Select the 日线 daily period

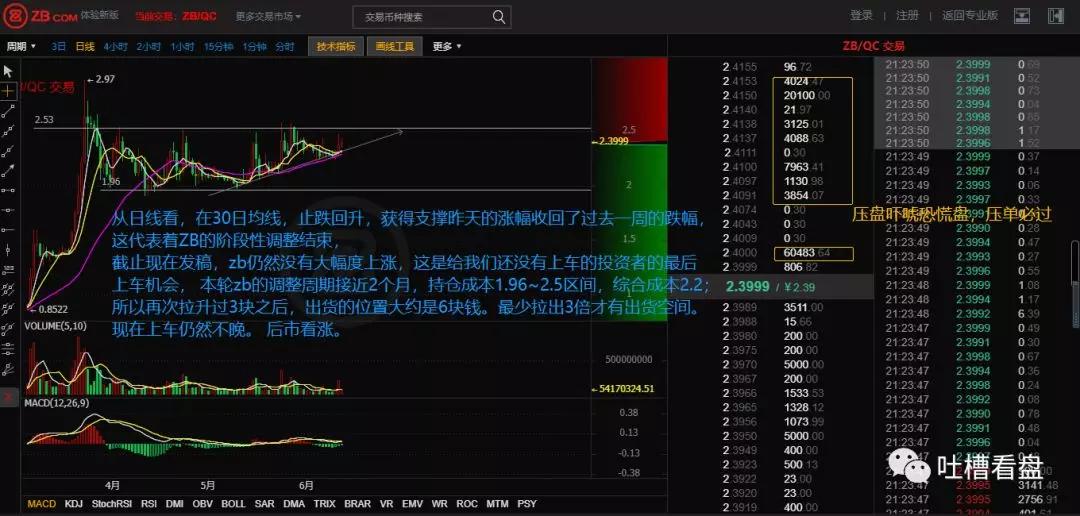click(x=85, y=46)
